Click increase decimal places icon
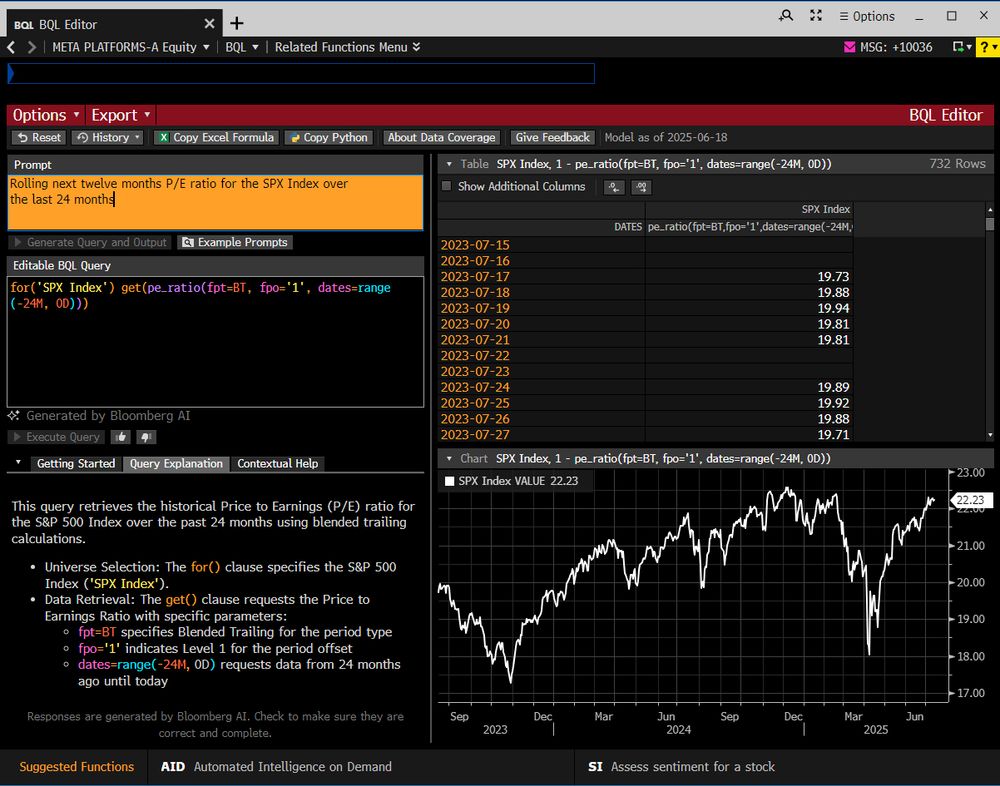 641,187
